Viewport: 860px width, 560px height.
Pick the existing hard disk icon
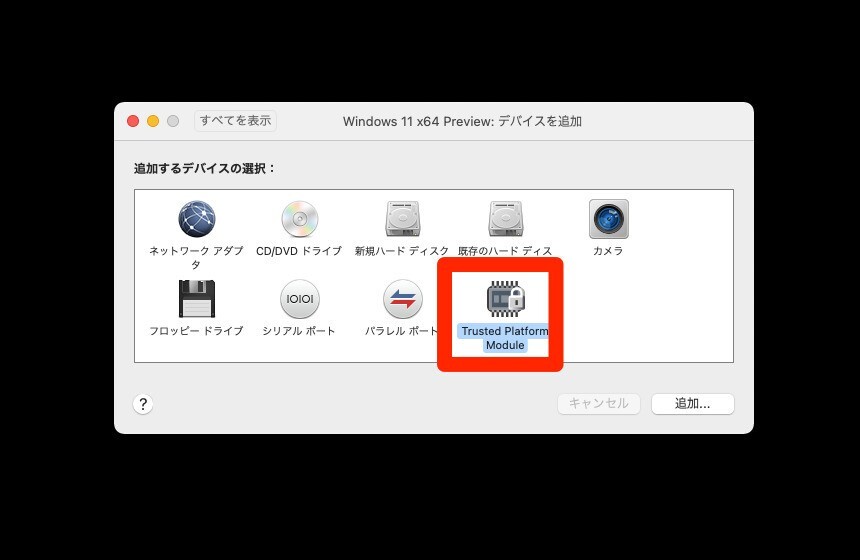tap(505, 219)
